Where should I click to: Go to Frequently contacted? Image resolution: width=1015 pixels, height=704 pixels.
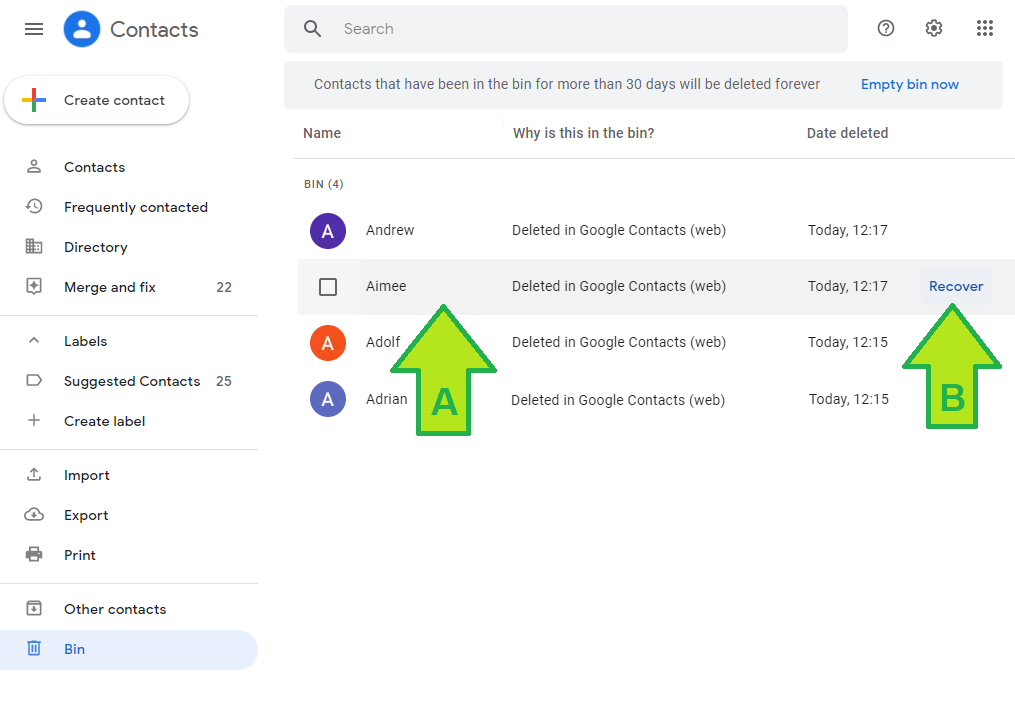coord(135,207)
